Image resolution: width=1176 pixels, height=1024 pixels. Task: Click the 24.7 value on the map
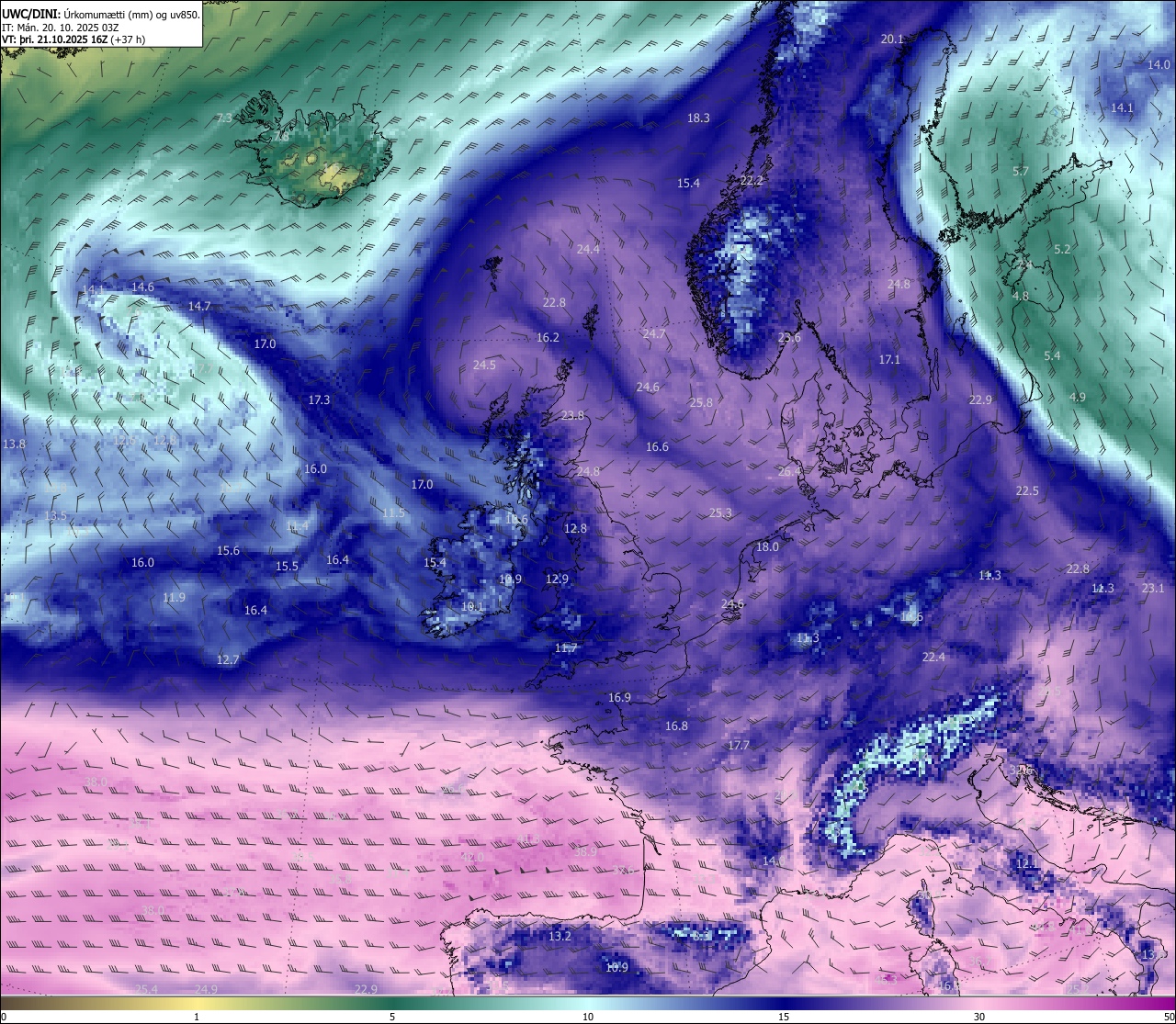(x=653, y=333)
